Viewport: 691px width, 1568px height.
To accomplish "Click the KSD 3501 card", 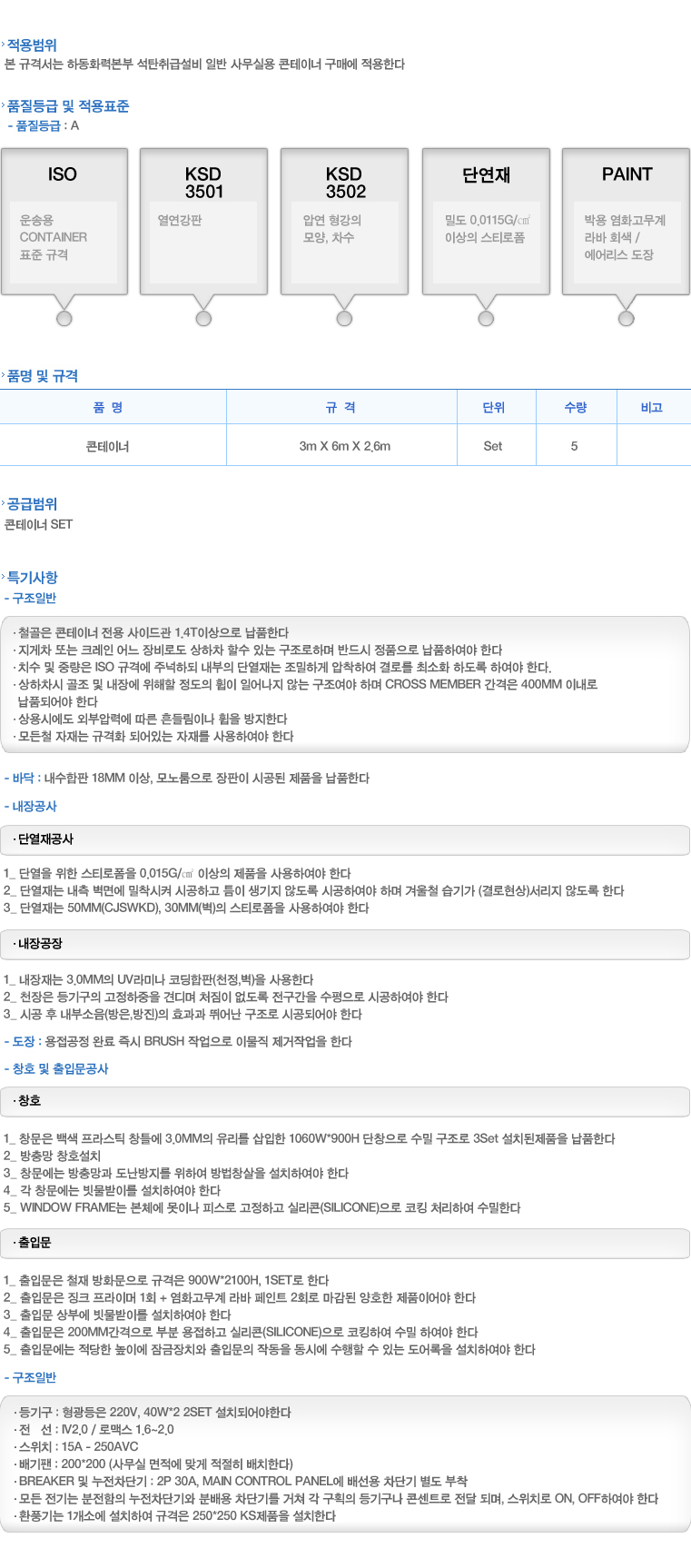I will click(x=204, y=221).
